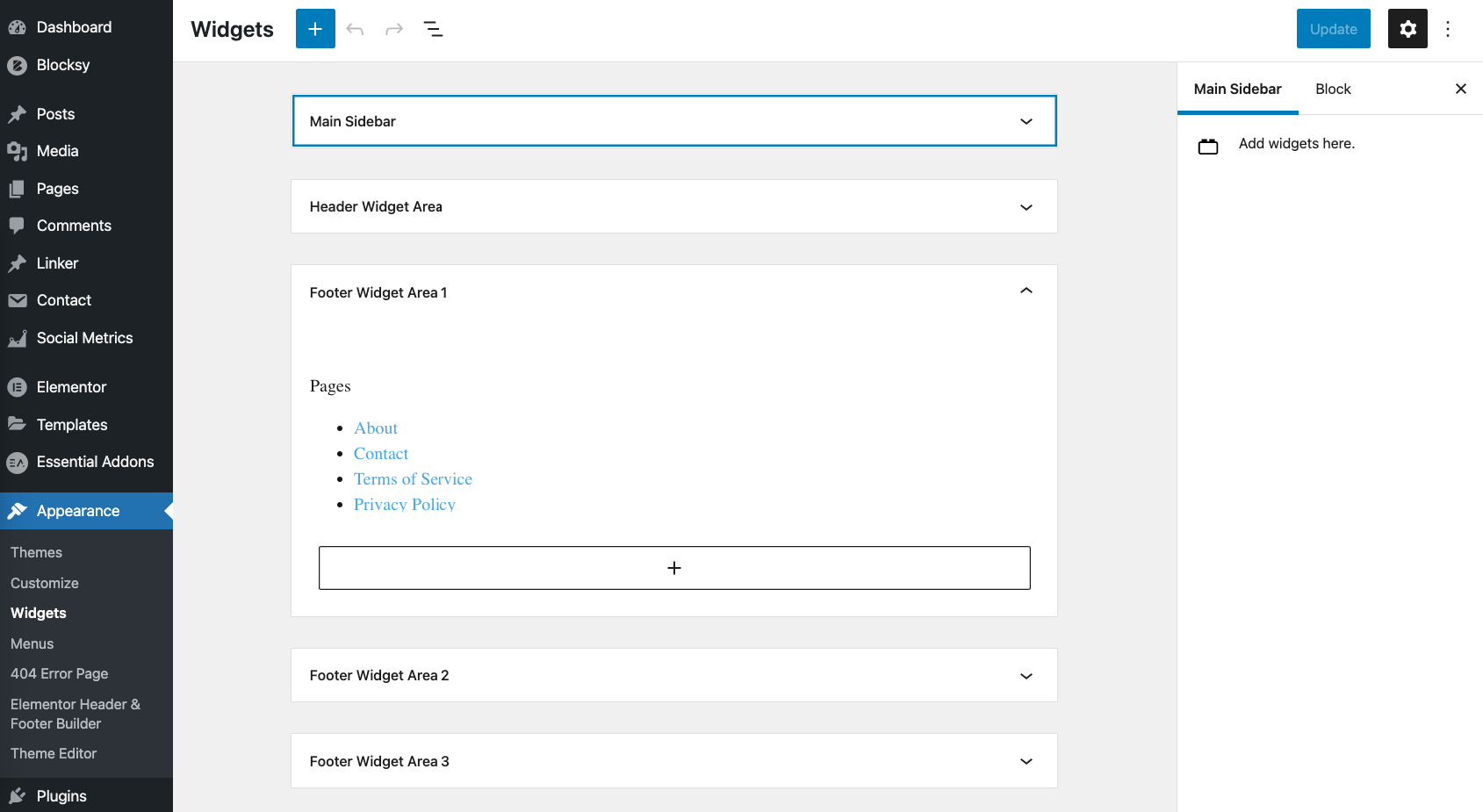The width and height of the screenshot is (1483, 812).
Task: Click the Blocksy logo icon
Action: pos(17,65)
